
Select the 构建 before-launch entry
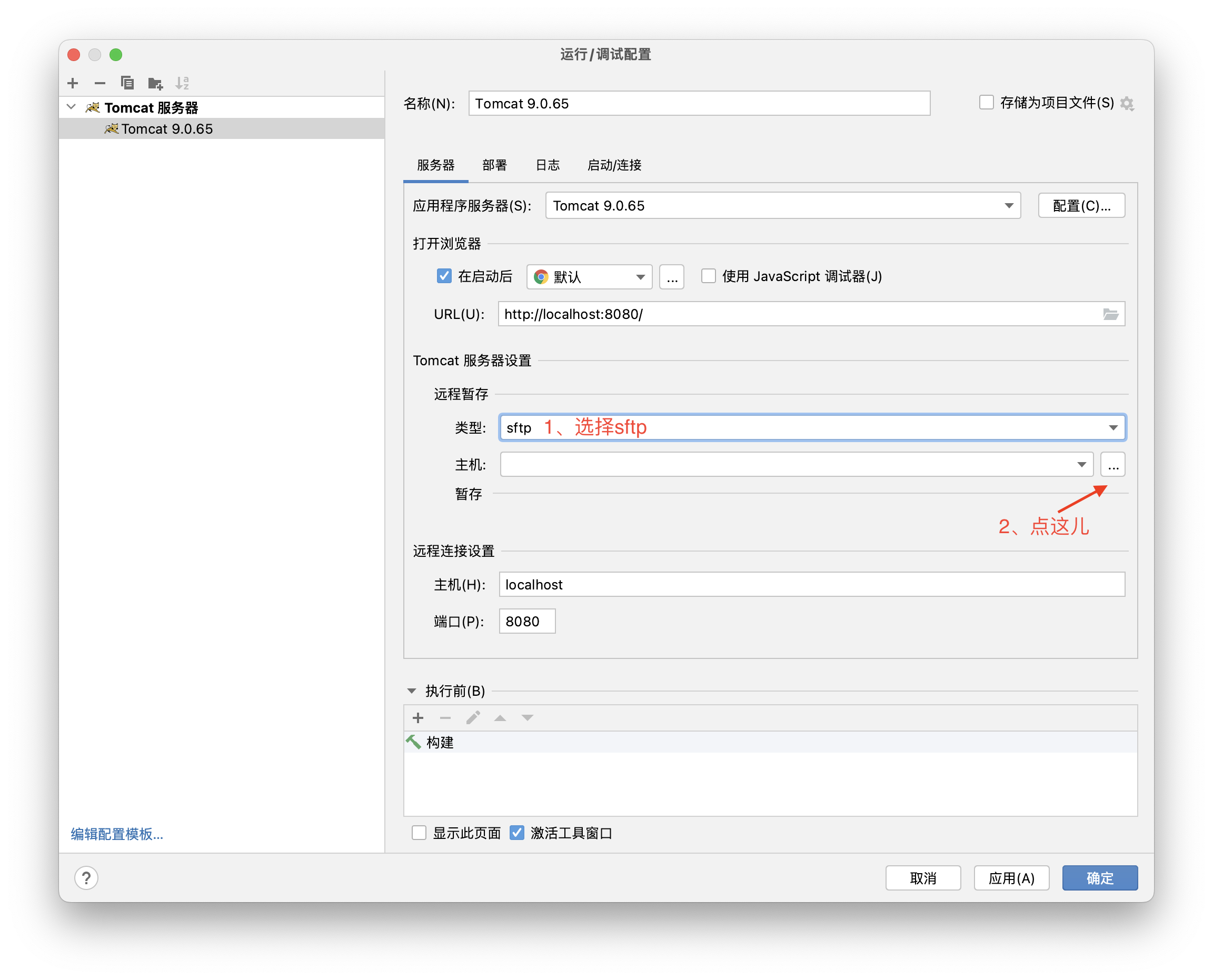pyautogui.click(x=771, y=742)
